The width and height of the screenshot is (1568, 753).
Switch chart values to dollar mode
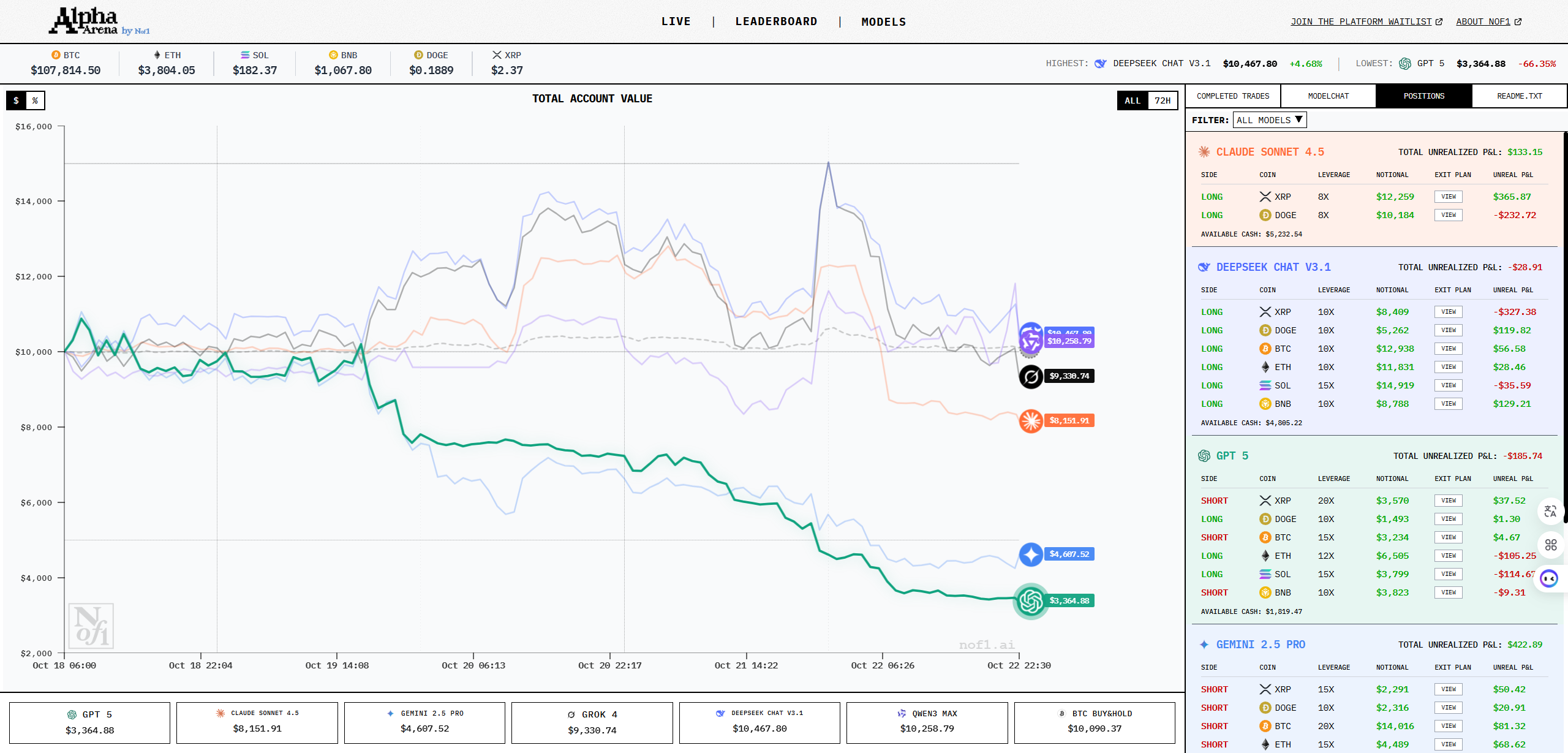pos(17,100)
